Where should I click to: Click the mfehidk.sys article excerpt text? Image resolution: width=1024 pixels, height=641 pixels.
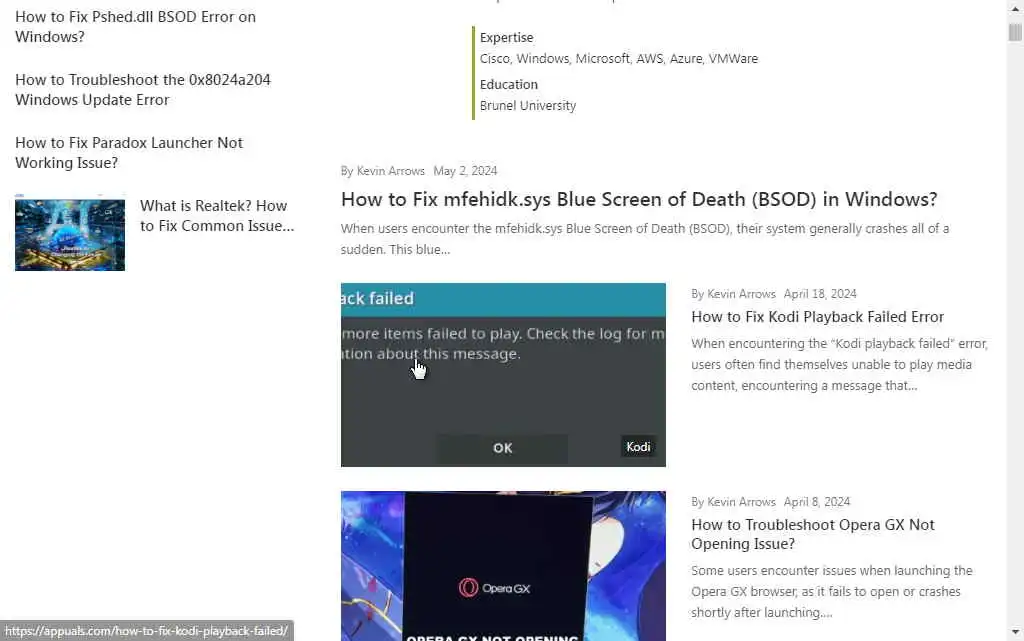tap(645, 239)
